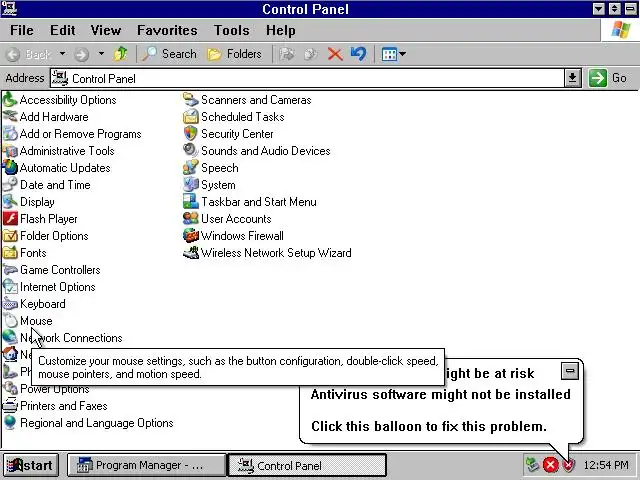The height and width of the screenshot is (480, 640).
Task: Open the Mouse icon
Action: [x=10, y=321]
